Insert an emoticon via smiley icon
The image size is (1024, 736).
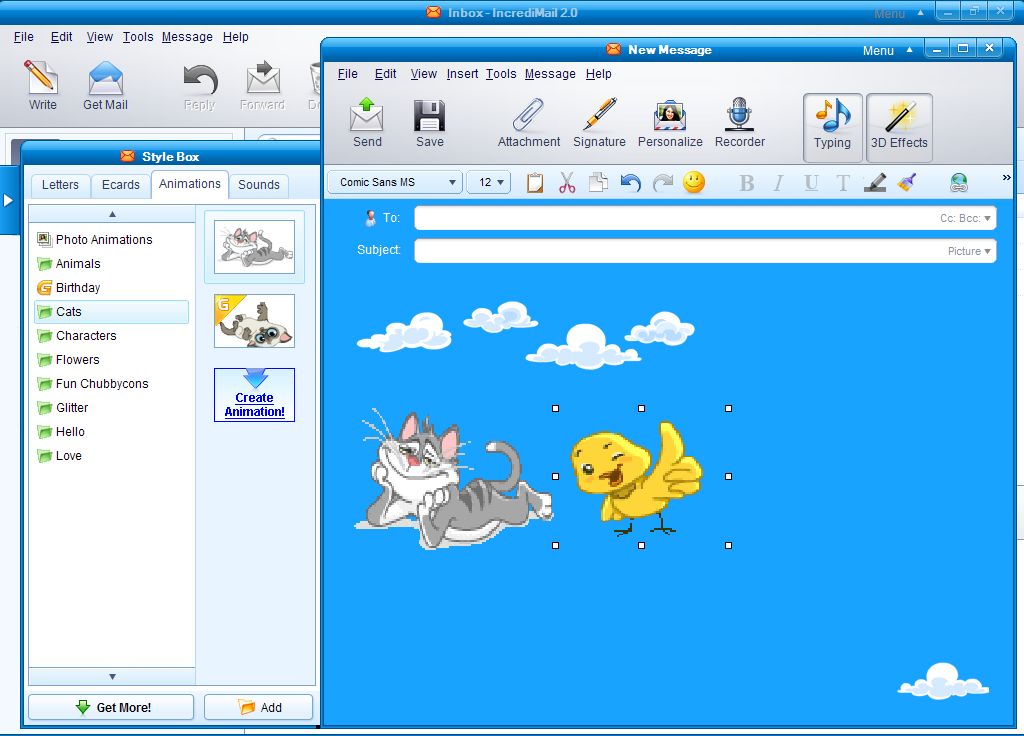tap(694, 182)
